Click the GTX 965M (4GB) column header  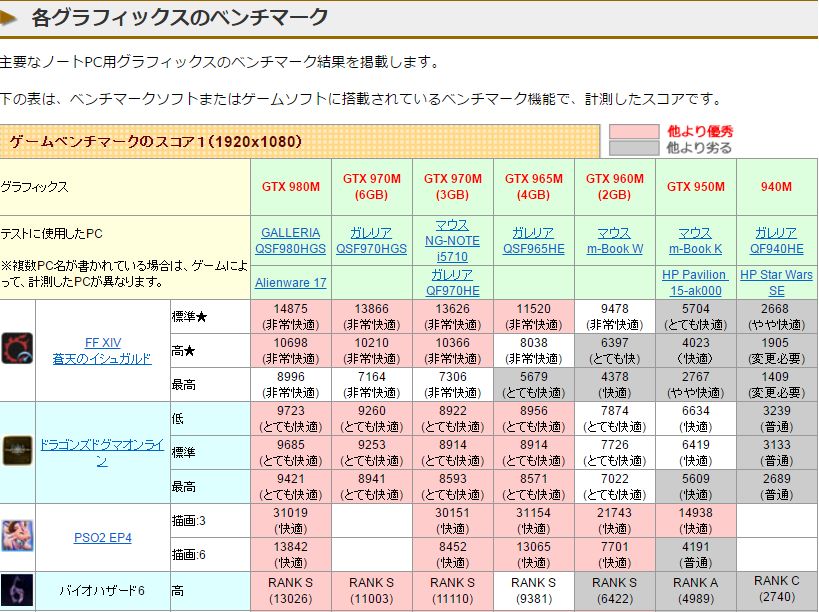click(x=534, y=187)
